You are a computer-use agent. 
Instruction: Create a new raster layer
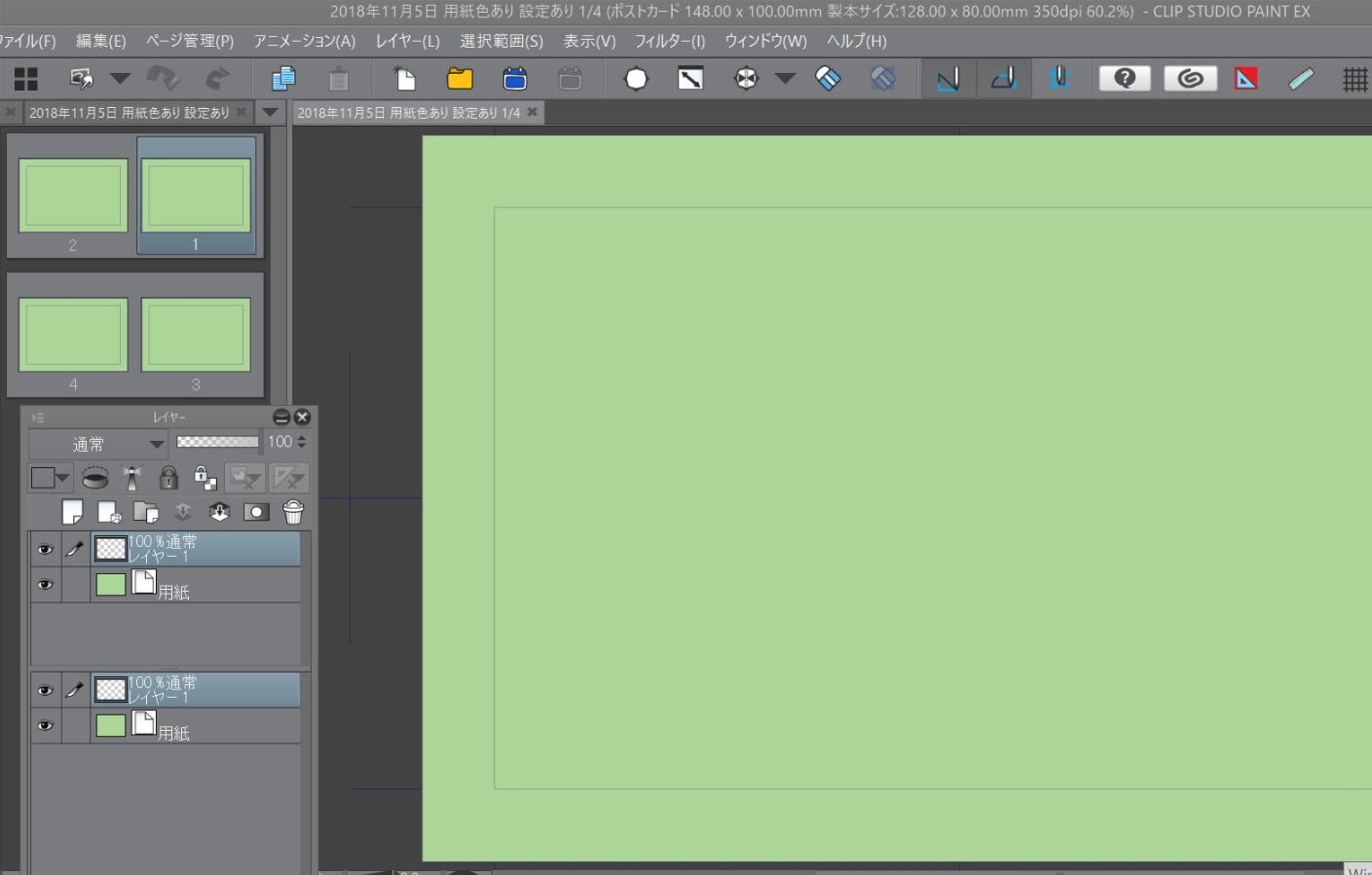pos(72,512)
